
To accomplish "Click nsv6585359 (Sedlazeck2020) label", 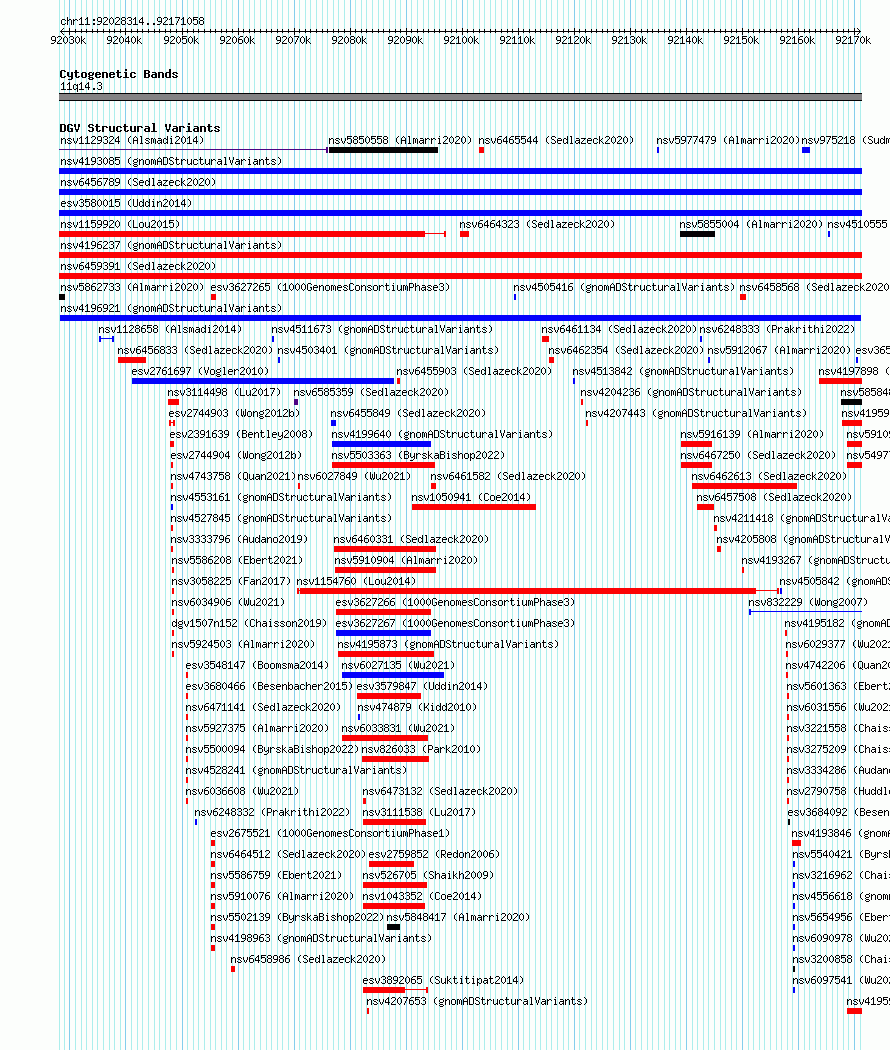I will (x=371, y=392).
